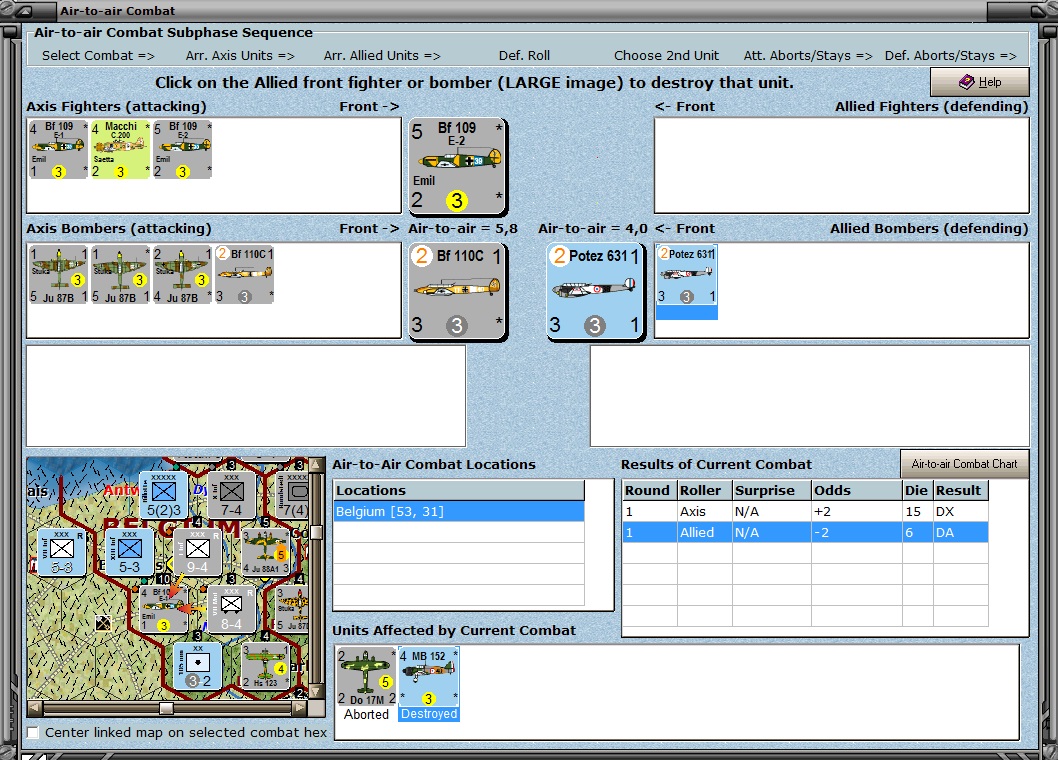This screenshot has width=1058, height=760.
Task: Open the Help button
Action: coord(980,82)
